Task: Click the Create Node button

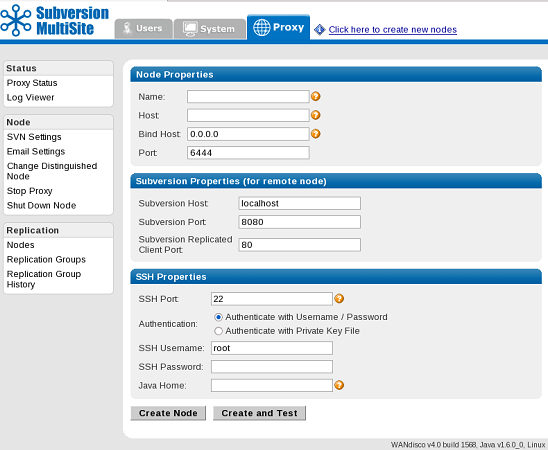Action: pyautogui.click(x=168, y=413)
